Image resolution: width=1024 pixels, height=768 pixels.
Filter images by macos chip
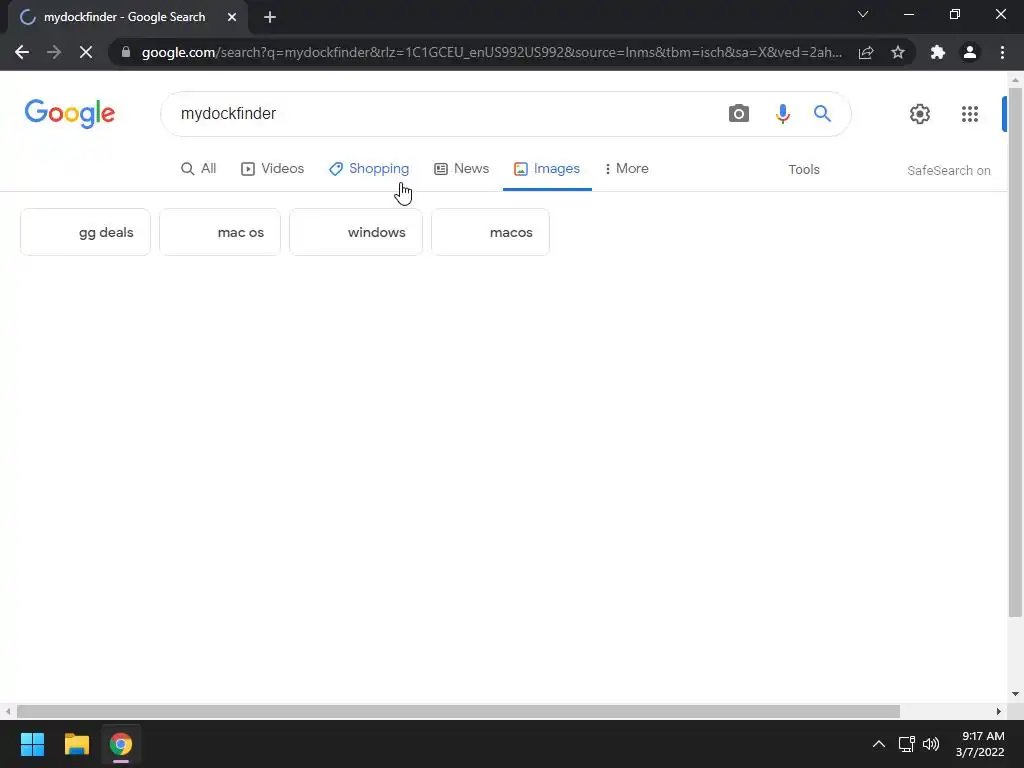pyautogui.click(x=490, y=232)
